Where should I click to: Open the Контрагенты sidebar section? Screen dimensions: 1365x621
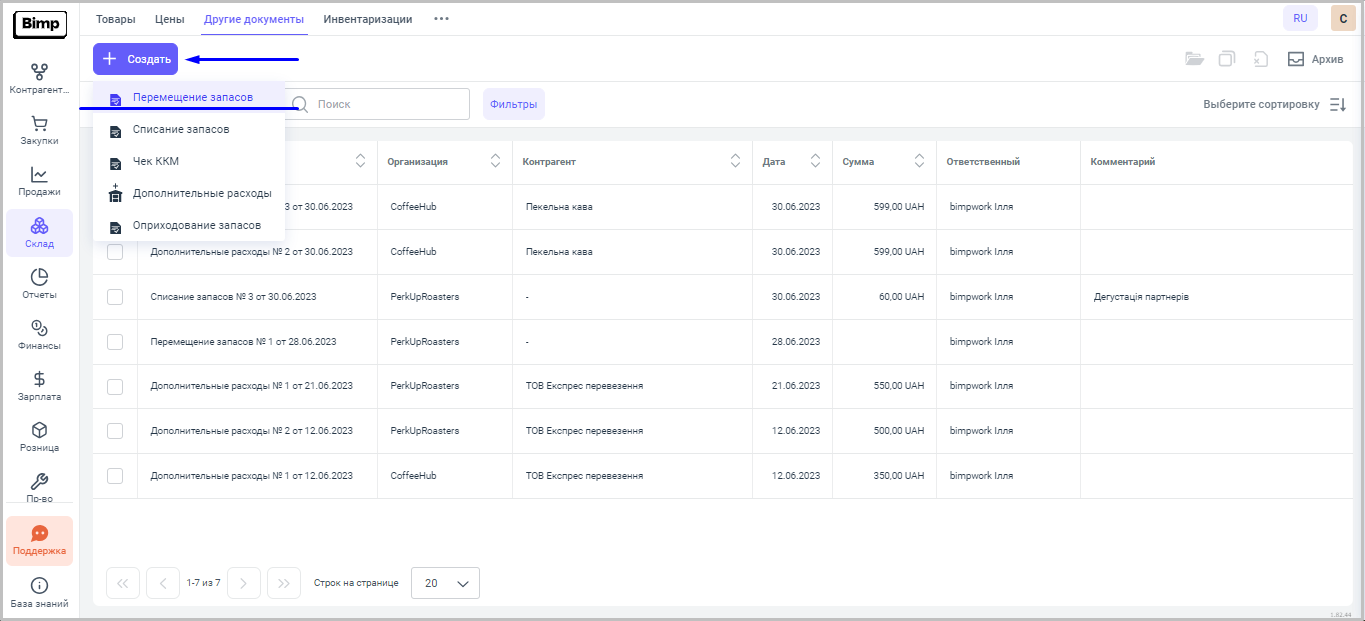click(x=39, y=79)
